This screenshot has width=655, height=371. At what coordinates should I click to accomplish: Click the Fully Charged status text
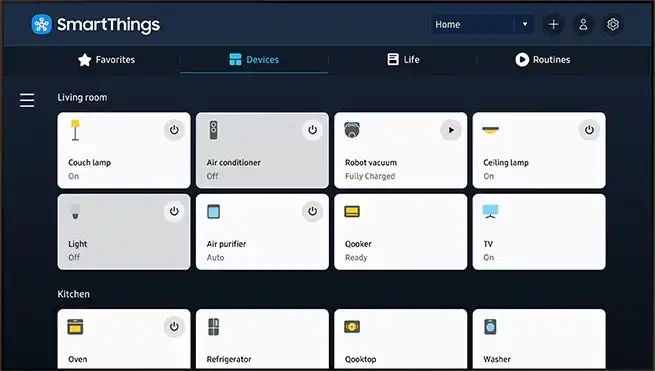(370, 176)
